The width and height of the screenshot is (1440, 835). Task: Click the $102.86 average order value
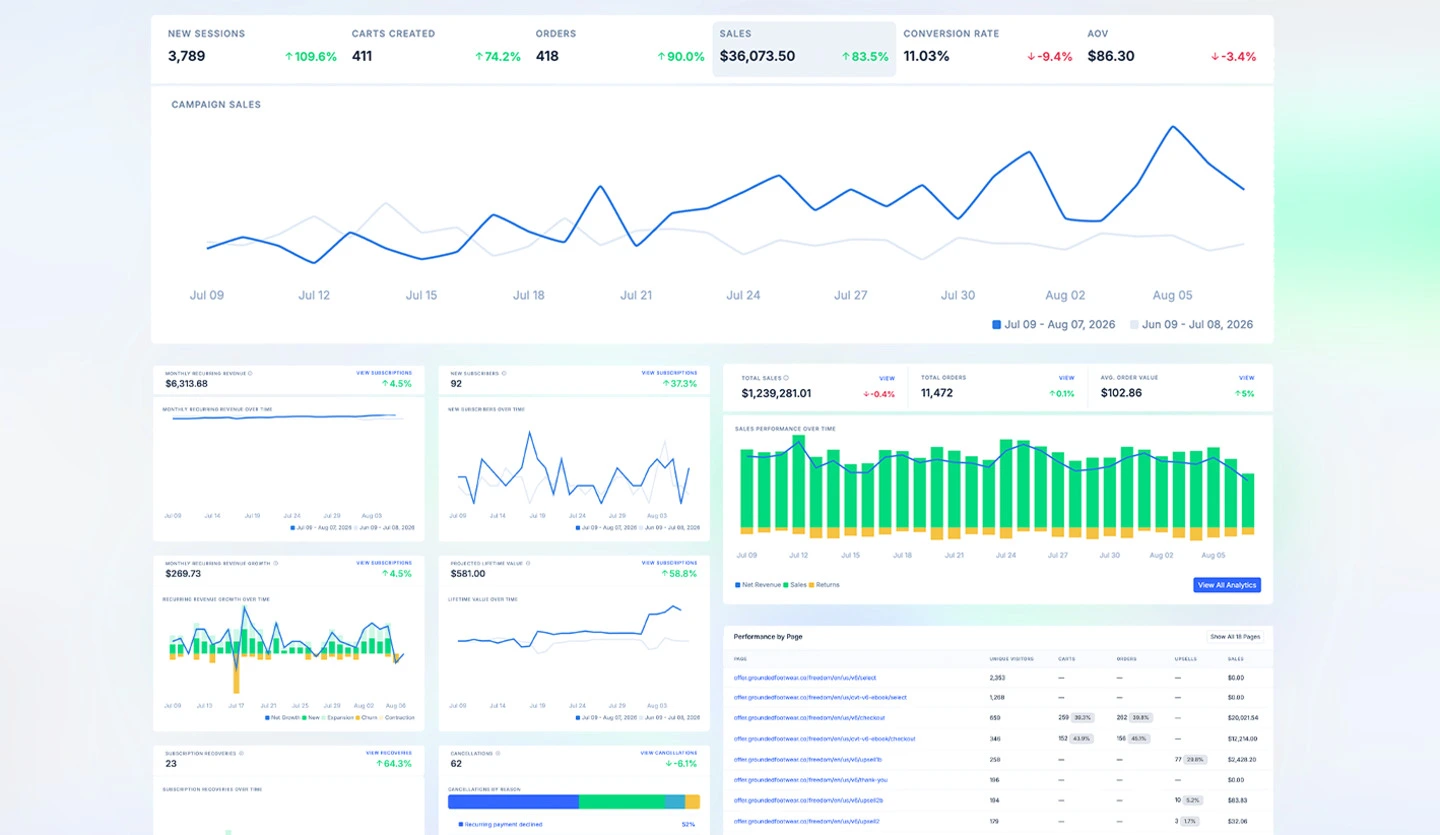(1120, 393)
